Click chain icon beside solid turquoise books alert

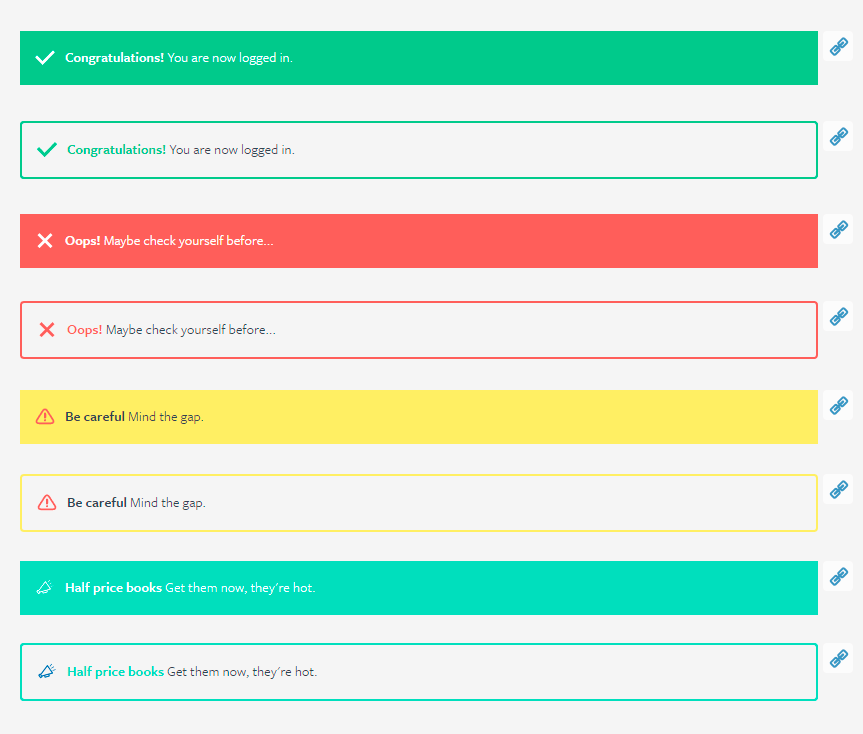tap(839, 576)
